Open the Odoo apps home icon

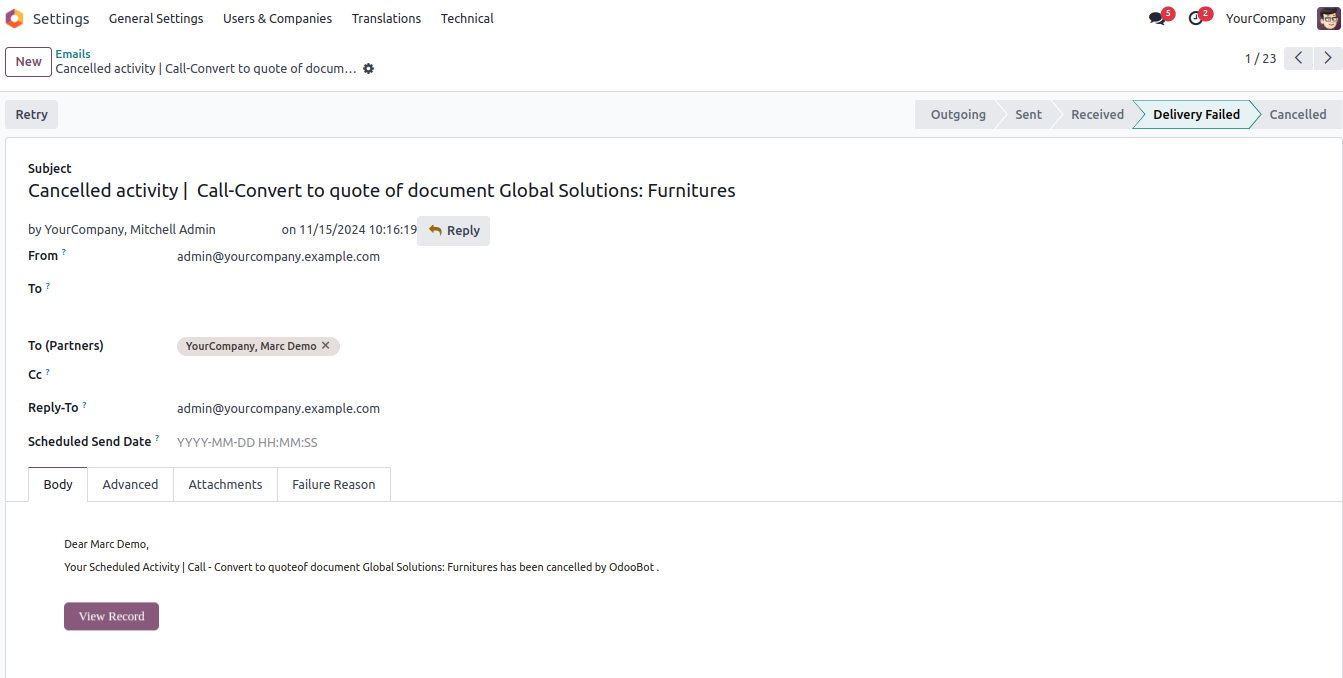(15, 18)
